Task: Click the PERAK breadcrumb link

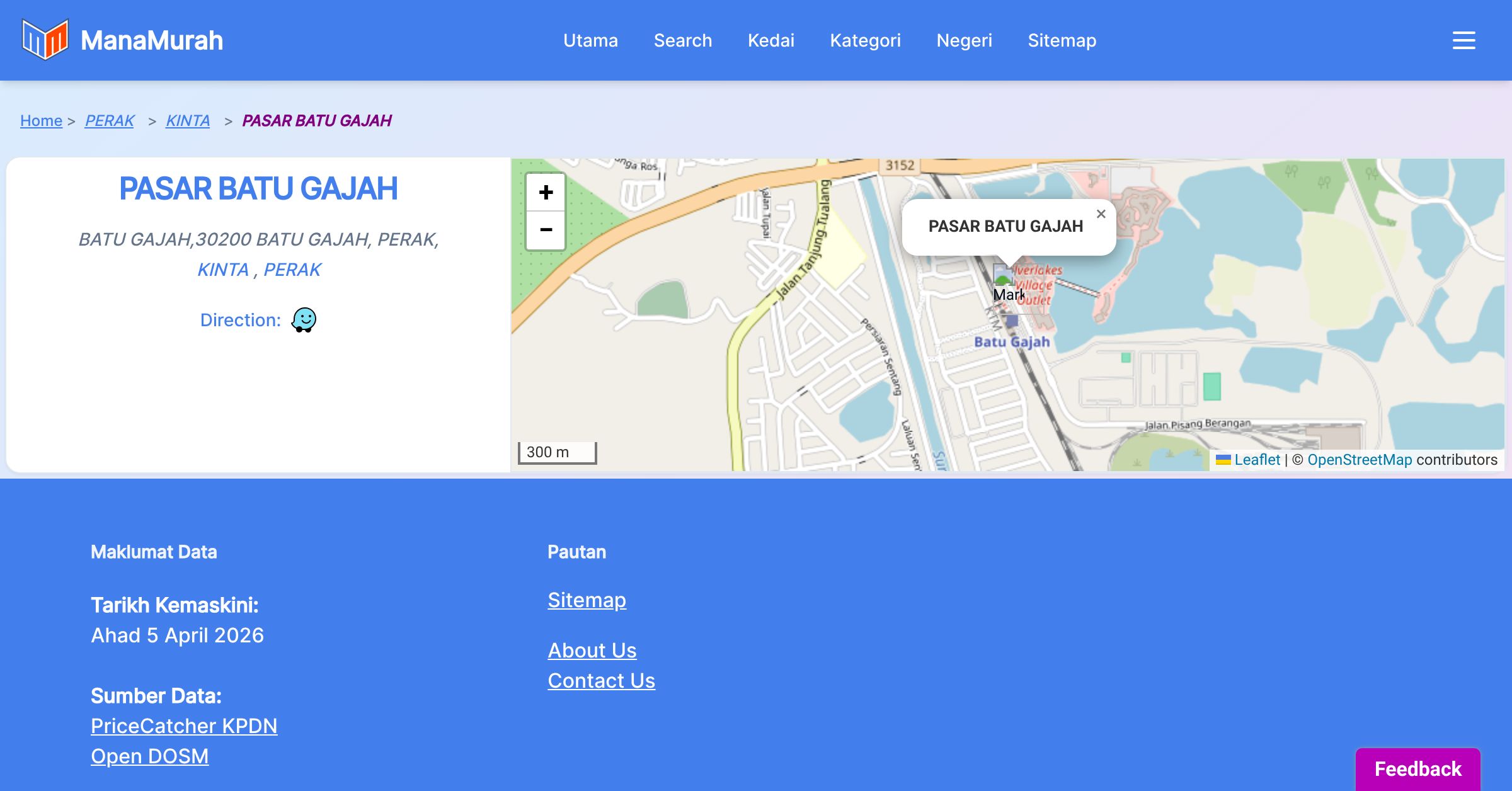Action: (110, 120)
